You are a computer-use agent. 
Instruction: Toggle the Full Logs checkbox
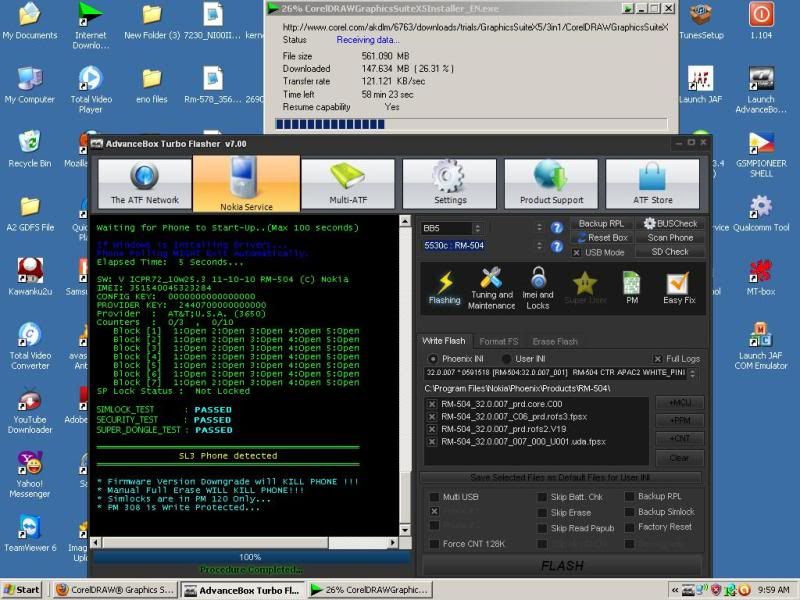click(x=658, y=359)
